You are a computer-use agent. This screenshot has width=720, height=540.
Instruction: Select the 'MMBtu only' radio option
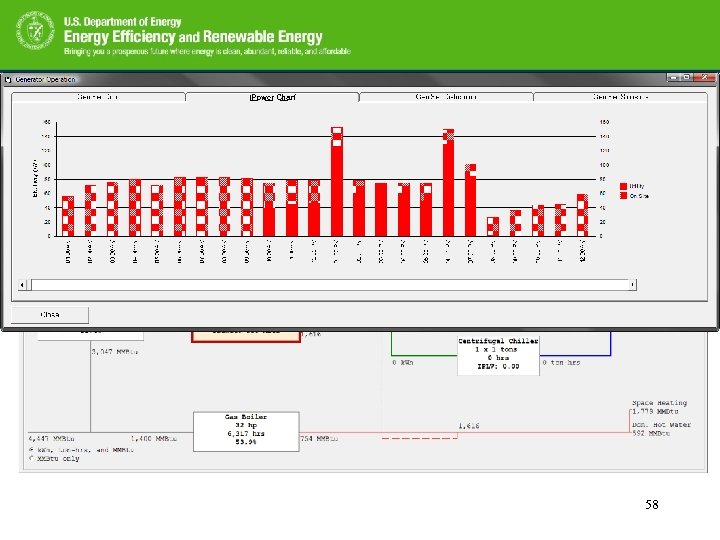(x=31, y=458)
